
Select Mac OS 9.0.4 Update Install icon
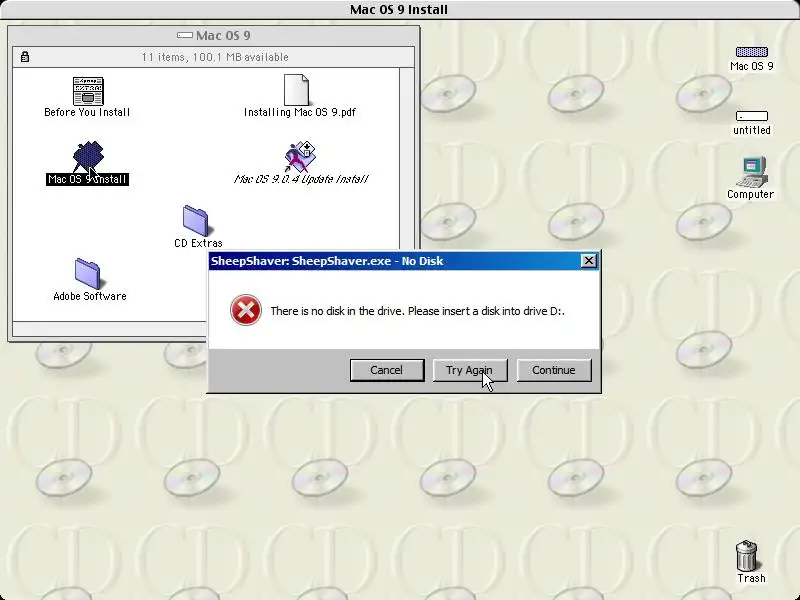(x=300, y=156)
